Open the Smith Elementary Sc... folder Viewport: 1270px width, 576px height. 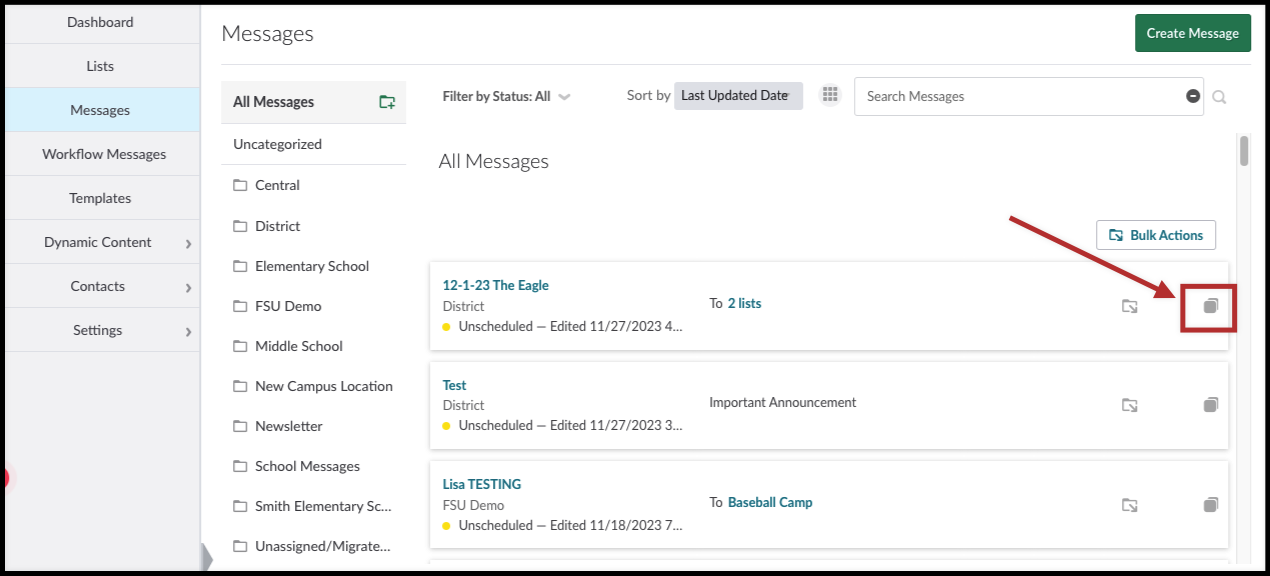pos(323,506)
